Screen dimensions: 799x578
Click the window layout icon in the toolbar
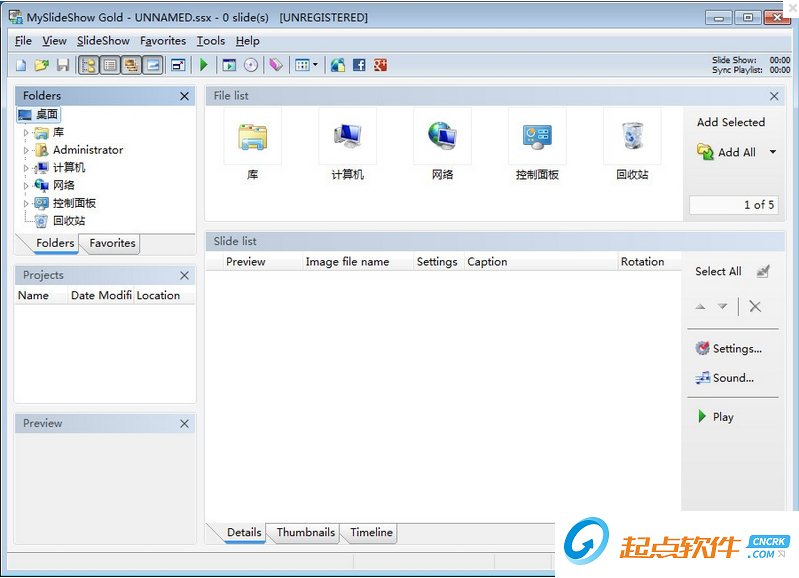point(178,65)
